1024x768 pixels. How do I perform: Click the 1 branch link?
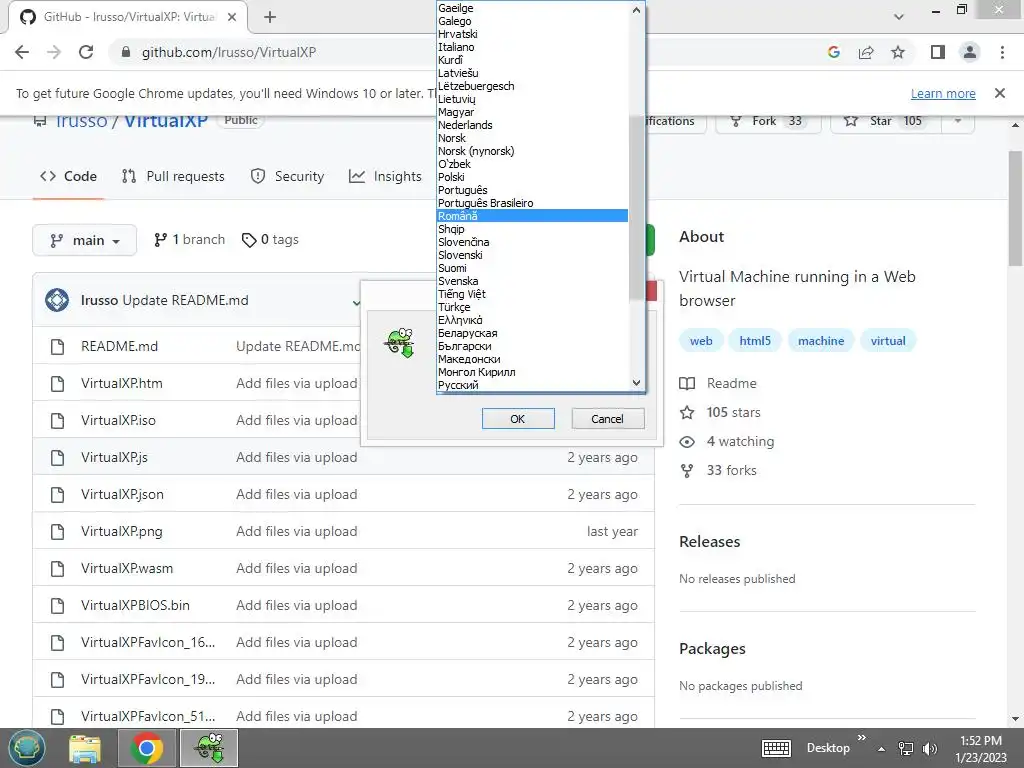[x=189, y=240]
